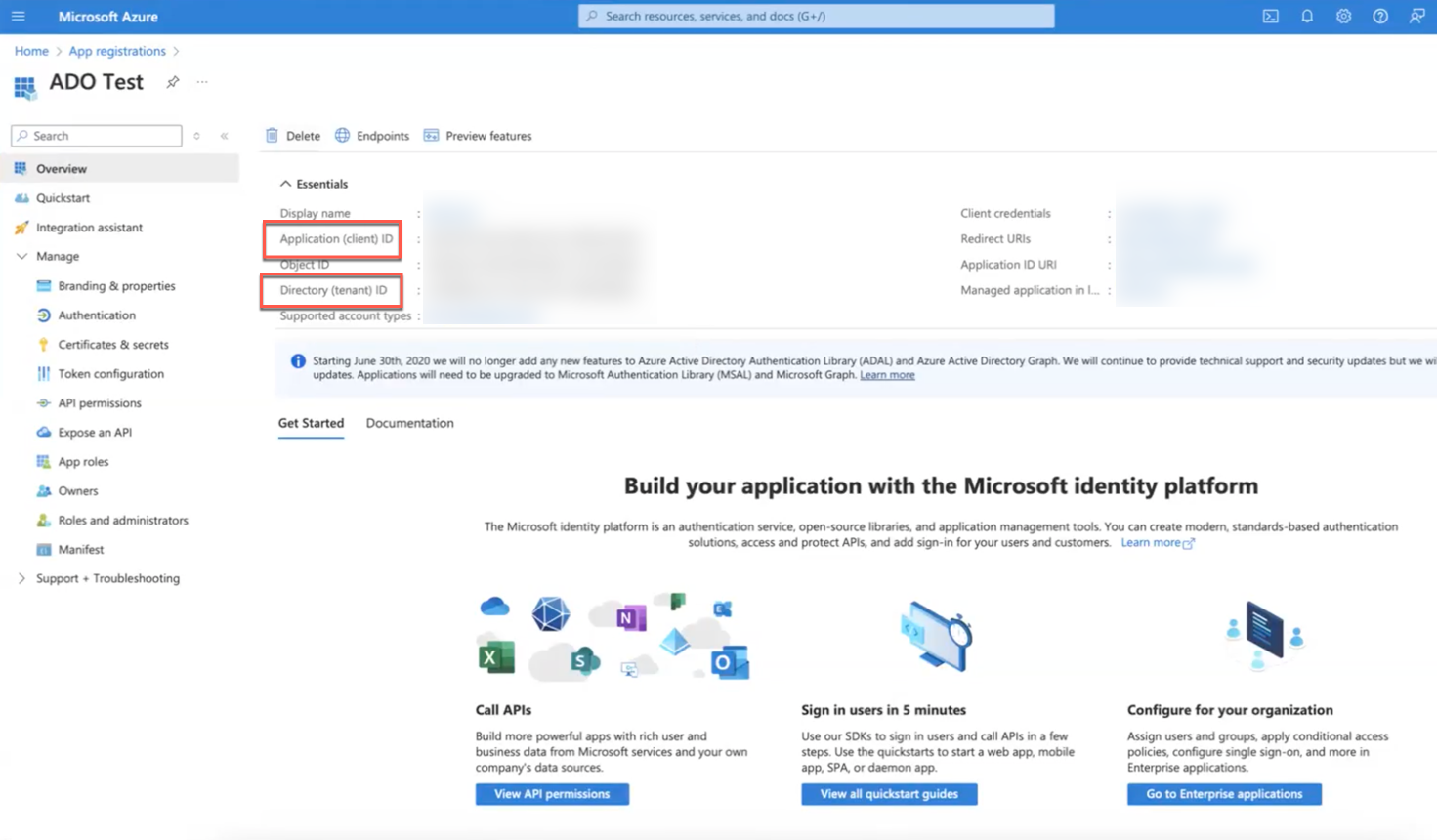This screenshot has height=840, width=1437.
Task: Click Application (client) ID label
Action: tap(336, 238)
